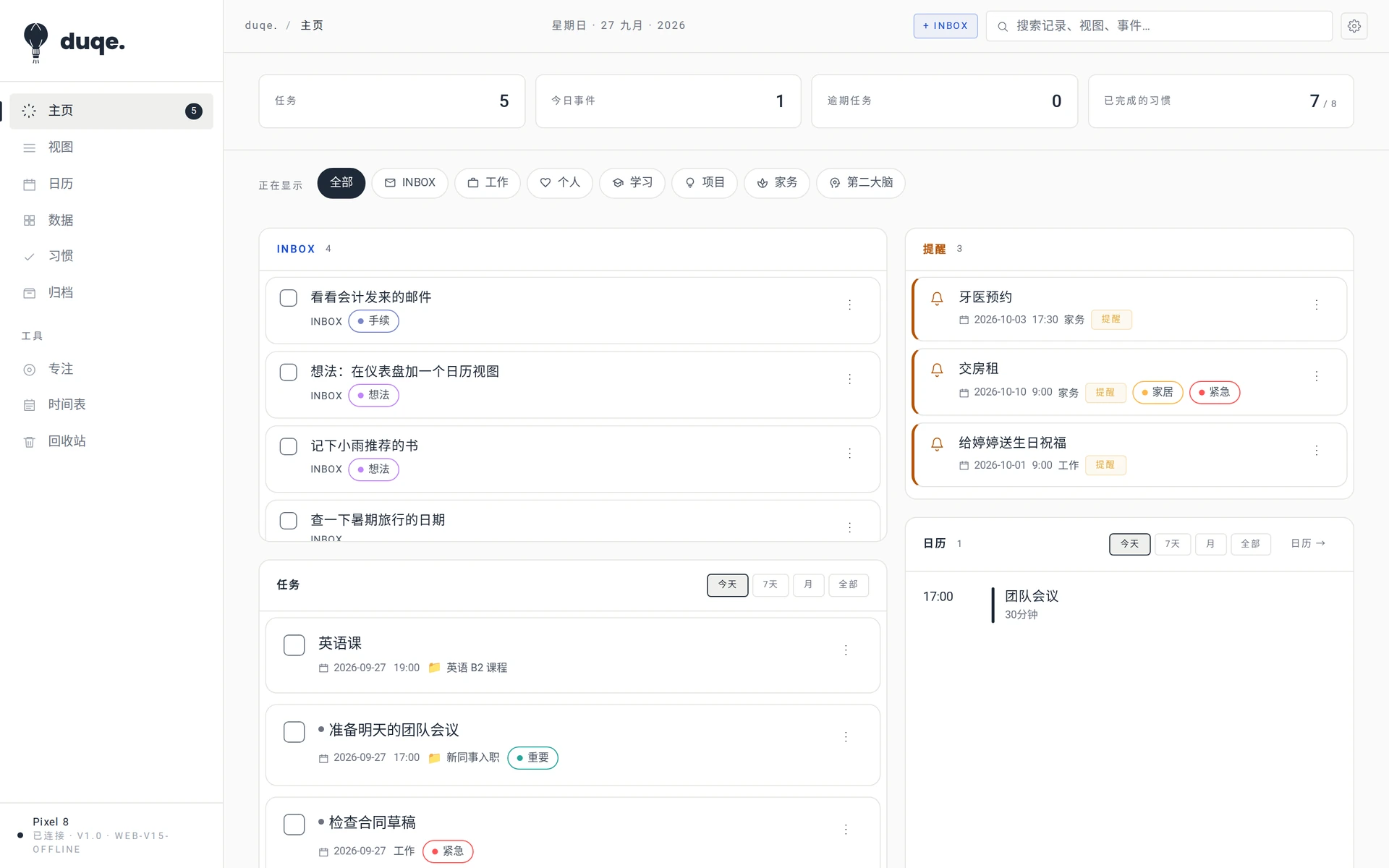Open more menu for 检查合同草稿
1389x868 pixels.
pyautogui.click(x=845, y=830)
